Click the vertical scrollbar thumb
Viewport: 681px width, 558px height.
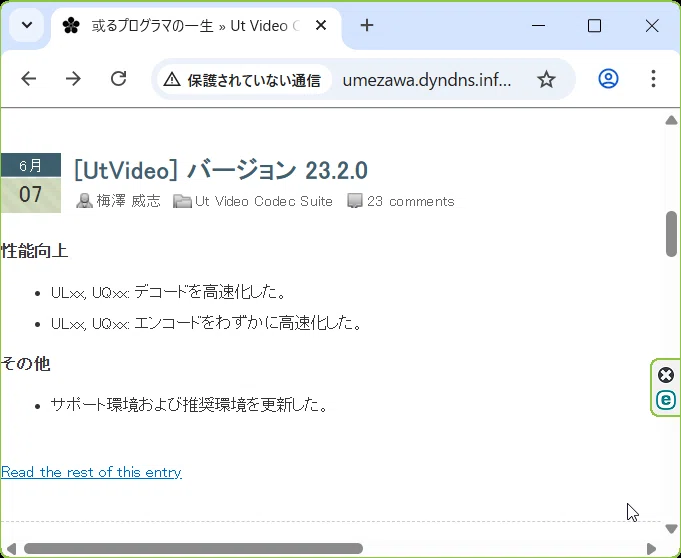[671, 234]
